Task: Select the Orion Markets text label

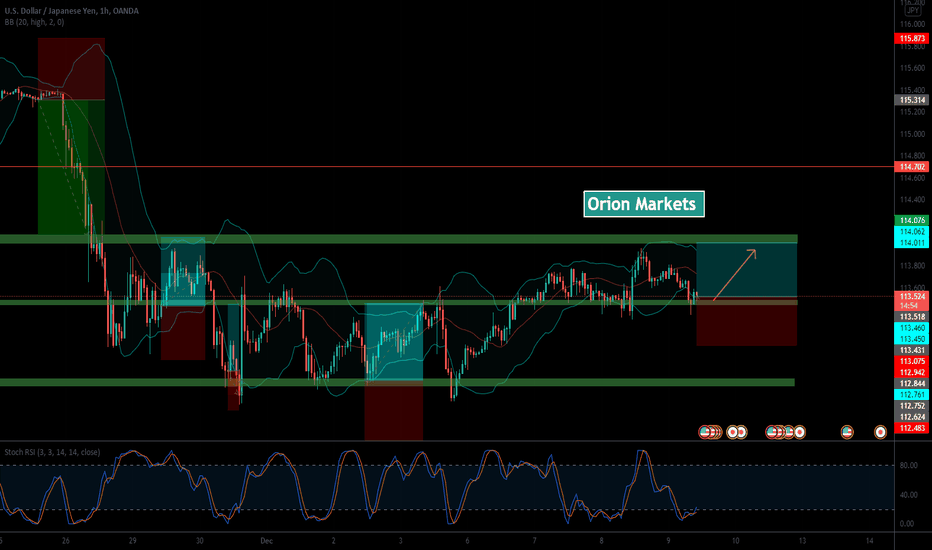Action: [x=644, y=204]
